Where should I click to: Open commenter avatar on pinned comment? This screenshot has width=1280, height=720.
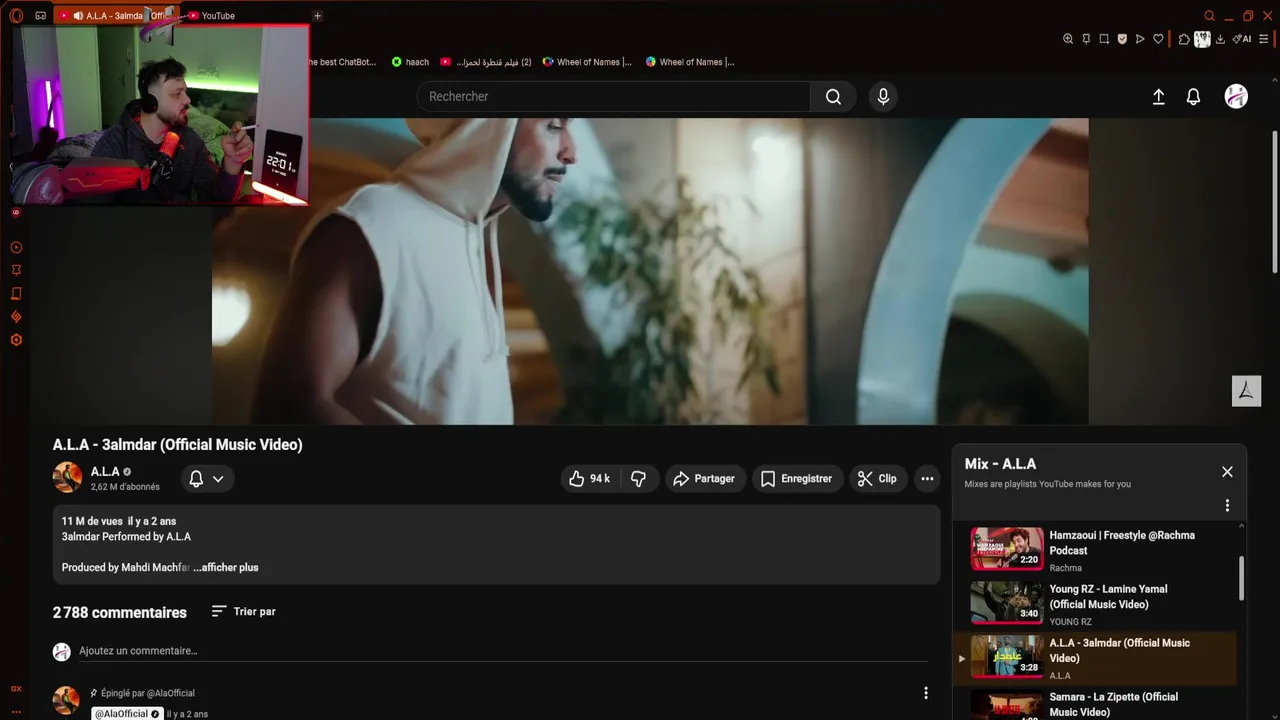66,700
